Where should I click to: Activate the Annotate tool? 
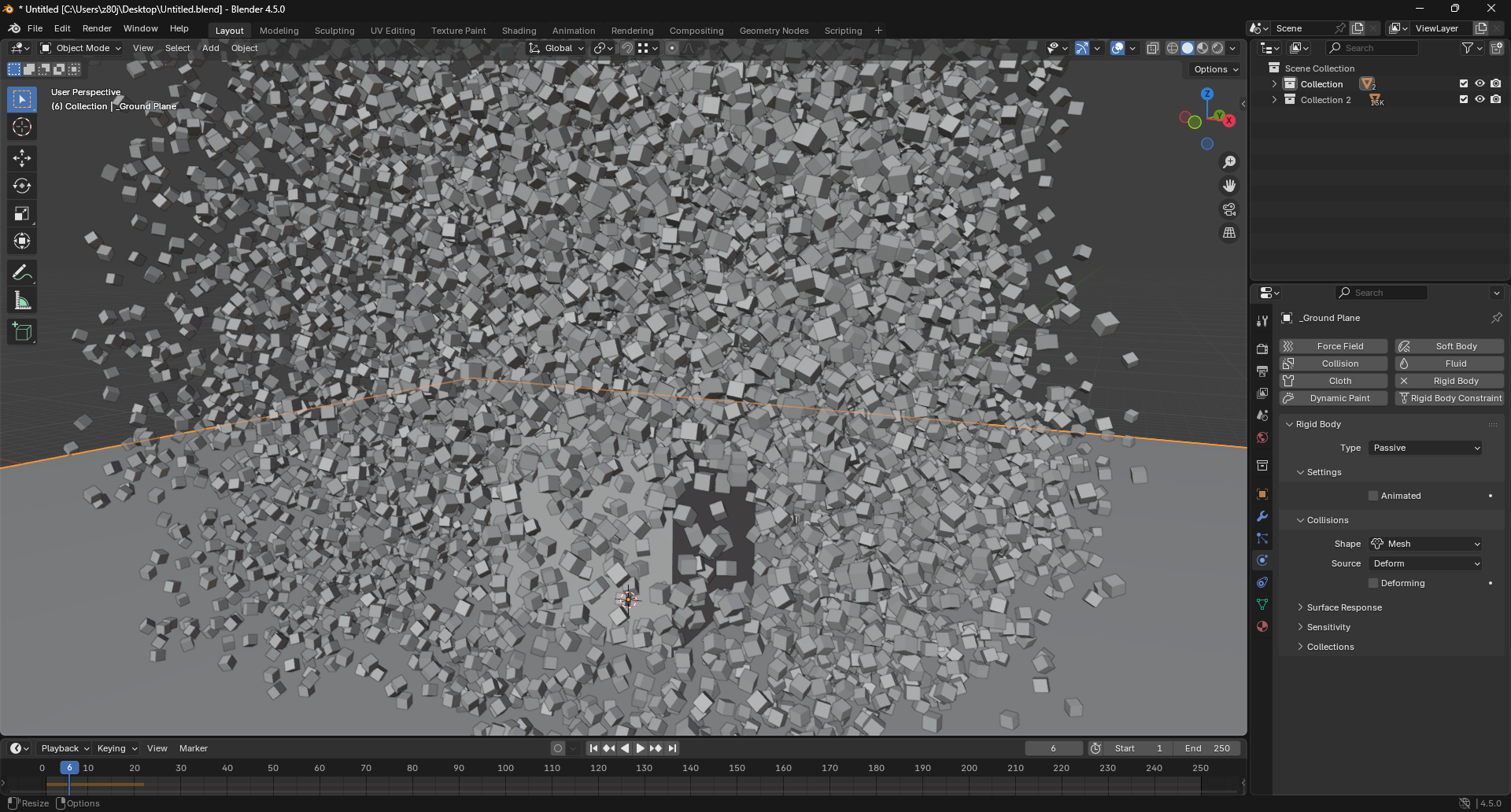[x=22, y=273]
